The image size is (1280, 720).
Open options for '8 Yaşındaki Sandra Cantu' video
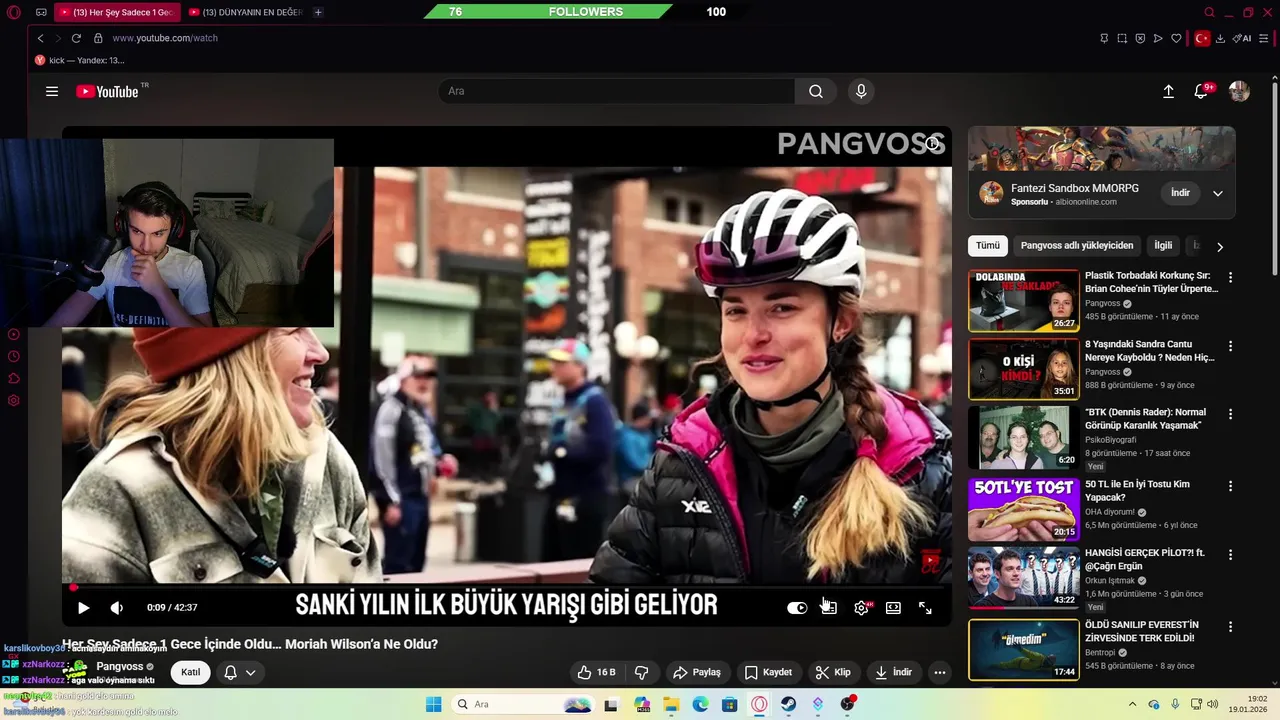pos(1231,345)
